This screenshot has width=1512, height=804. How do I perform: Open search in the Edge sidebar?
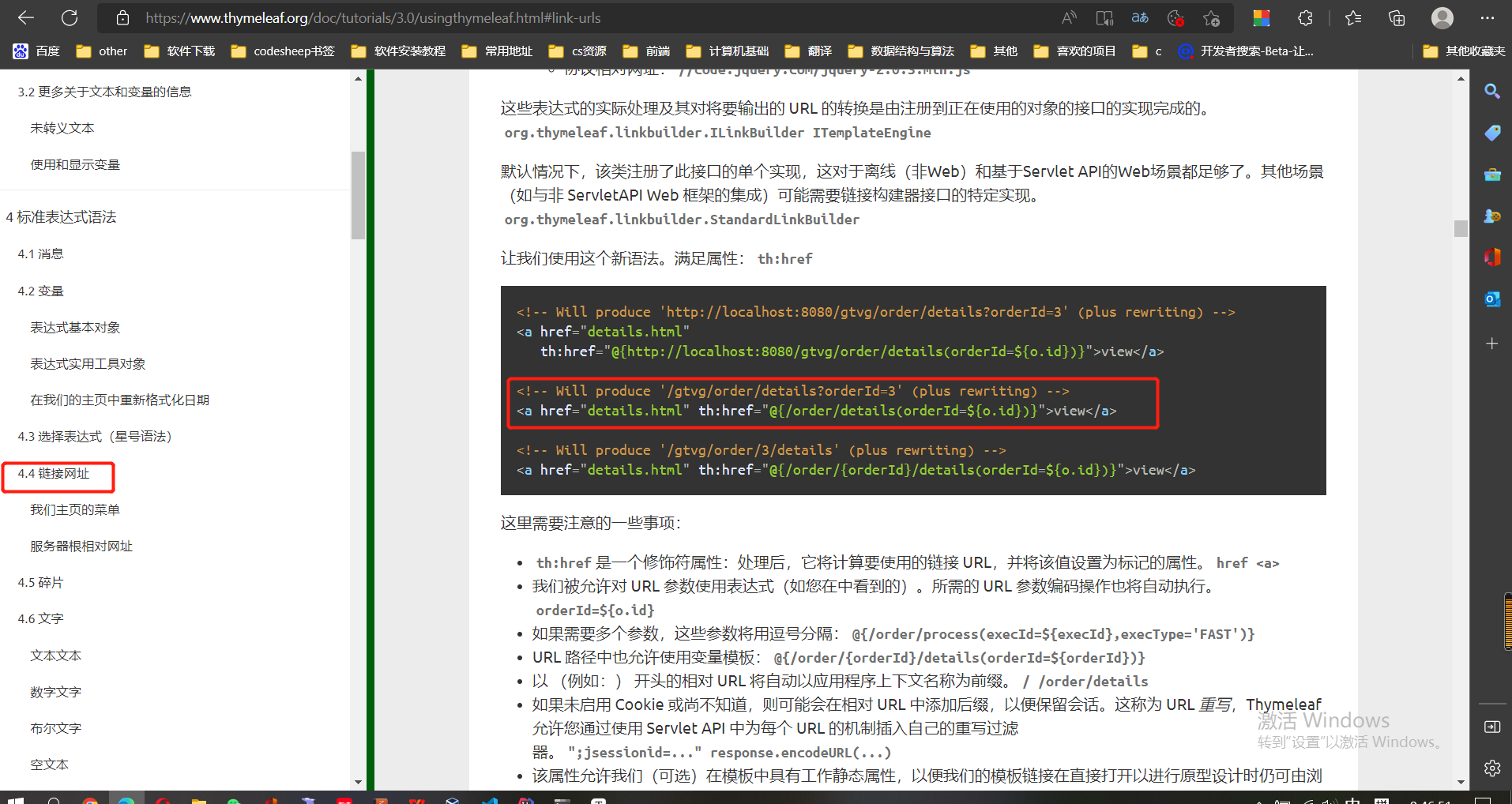[1491, 91]
